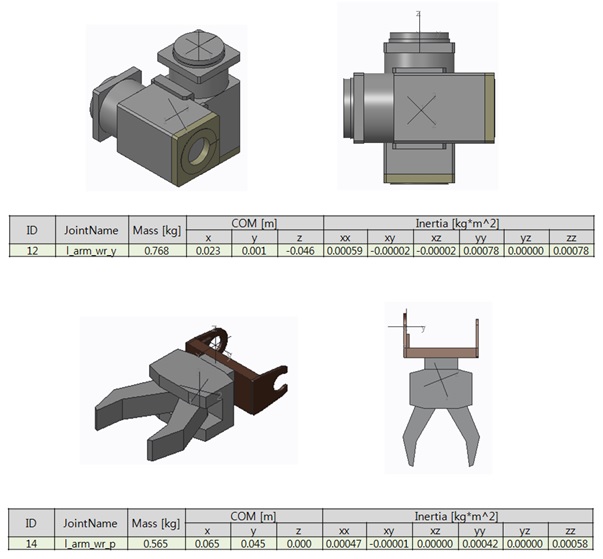Click ID header above row 14
The image size is (603, 559).
click(x=31, y=523)
